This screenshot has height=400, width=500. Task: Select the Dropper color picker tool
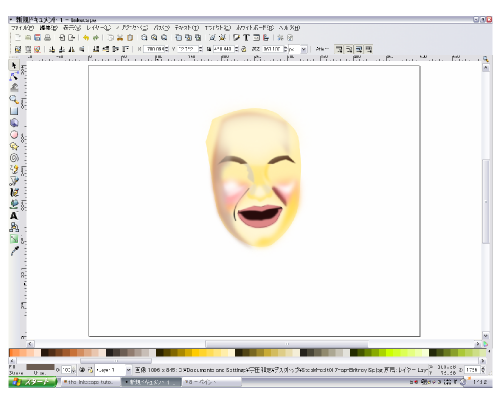point(14,251)
